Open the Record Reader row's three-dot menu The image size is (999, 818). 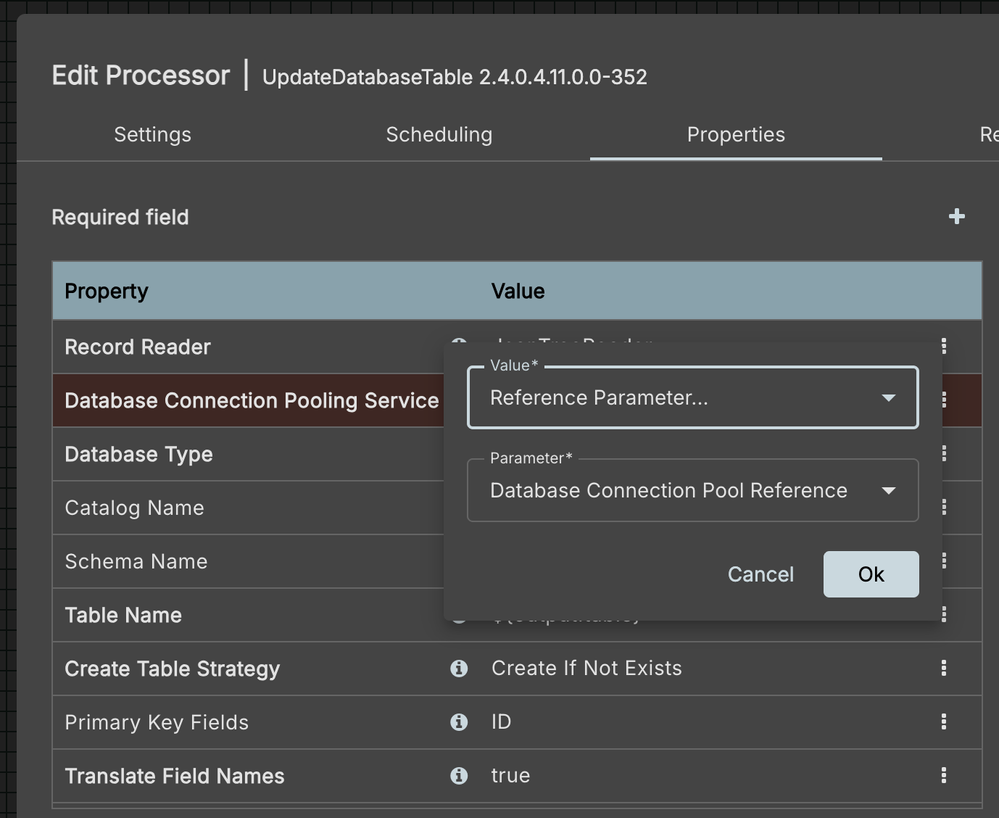(x=943, y=346)
